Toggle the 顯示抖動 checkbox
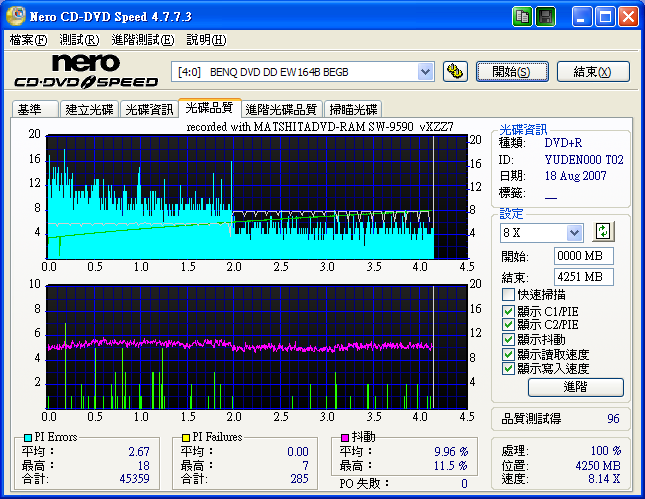Image resolution: width=645 pixels, height=499 pixels. 508,339
